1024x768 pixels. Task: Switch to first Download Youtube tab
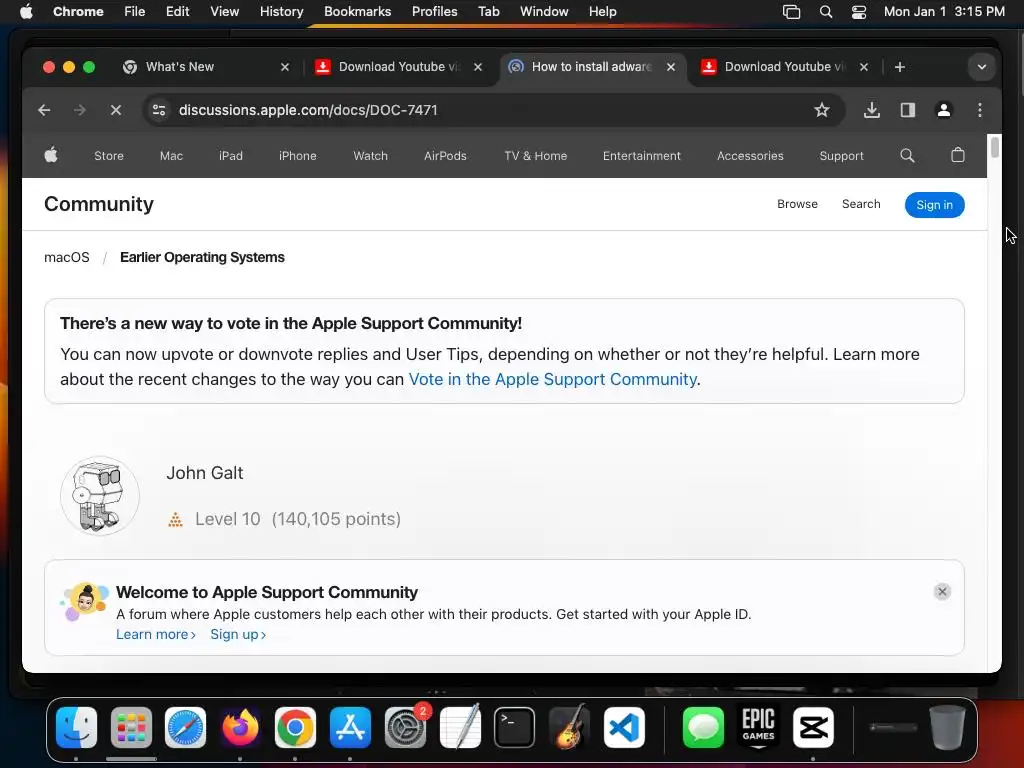[398, 67]
